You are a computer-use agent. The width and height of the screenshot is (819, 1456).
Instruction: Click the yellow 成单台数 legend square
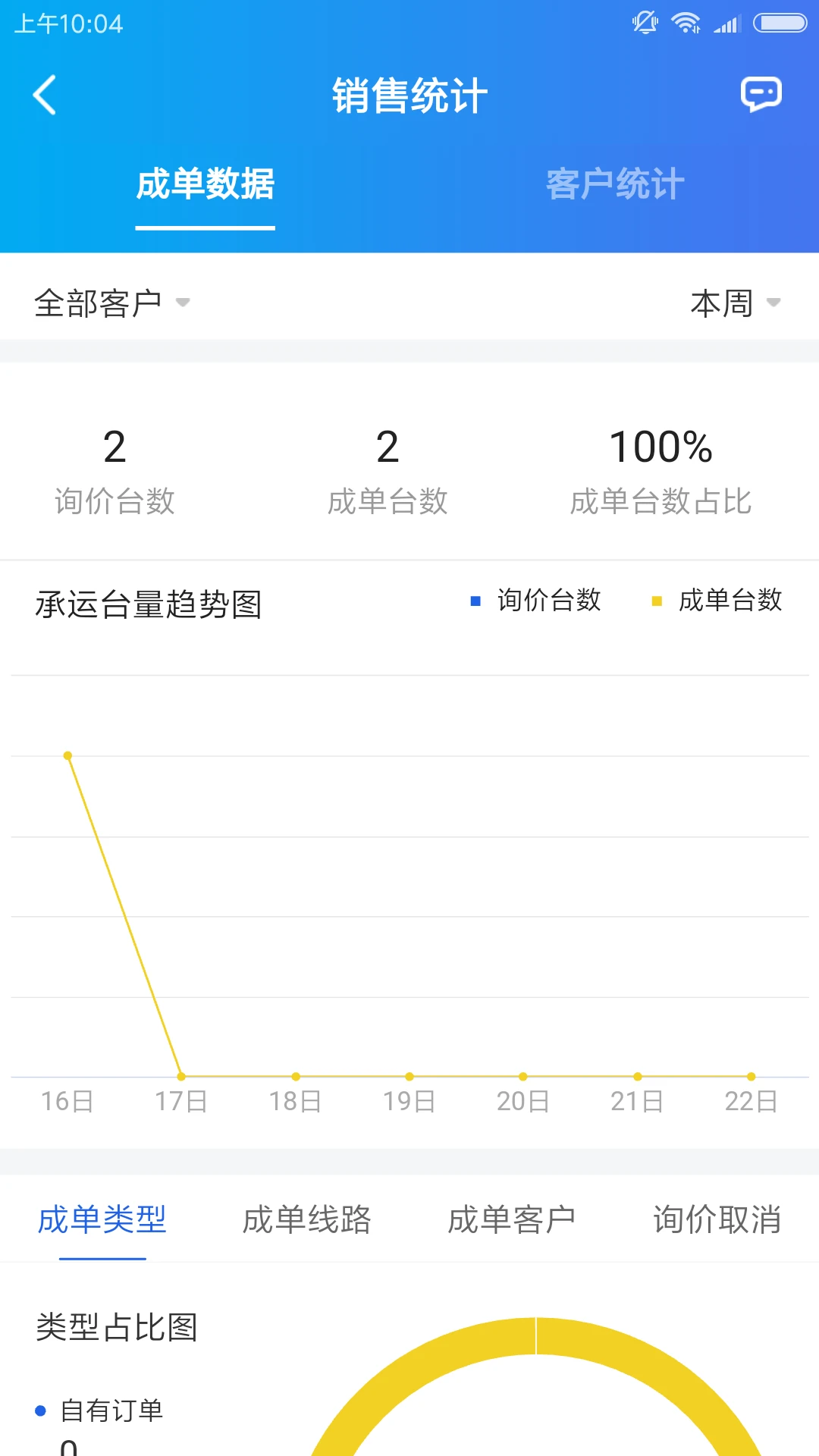655,601
